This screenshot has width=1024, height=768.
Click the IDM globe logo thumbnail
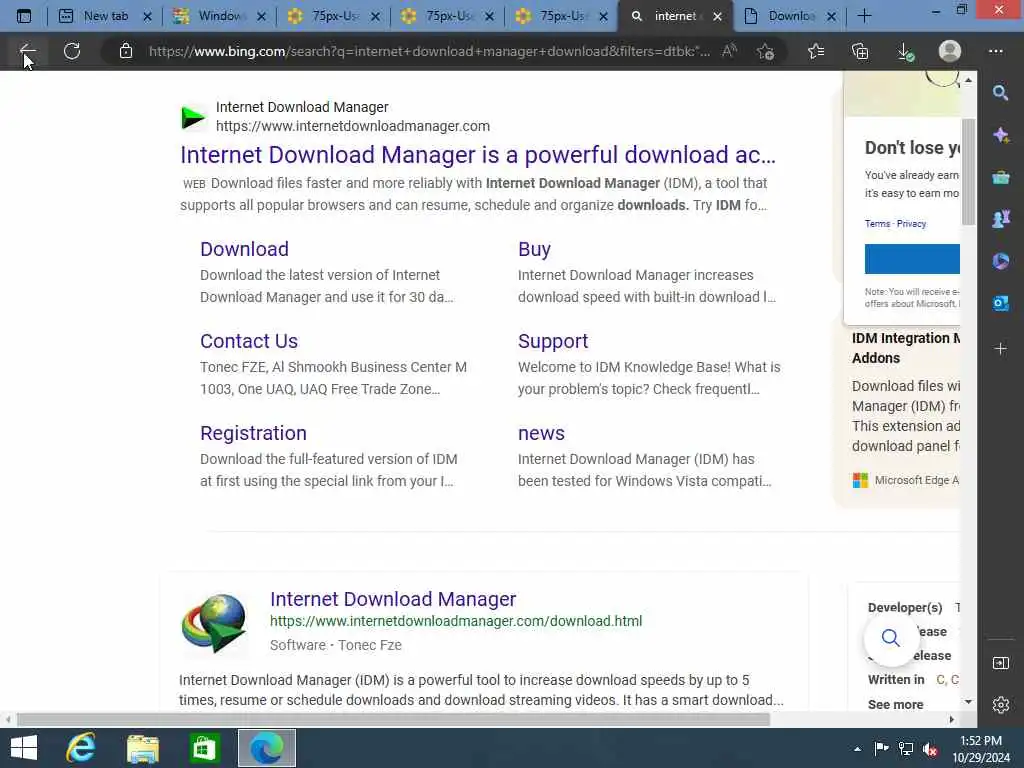(x=214, y=624)
